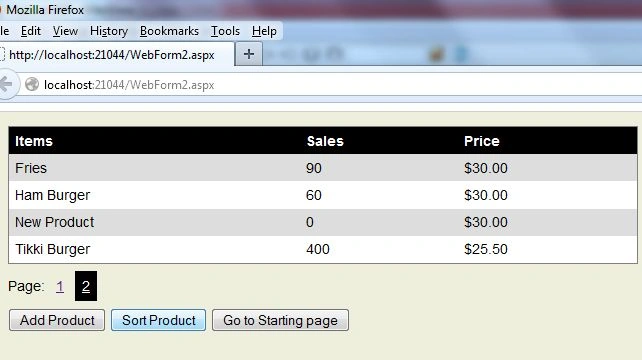Go back with the back arrow
The width and height of the screenshot is (642, 360).
coord(7,84)
